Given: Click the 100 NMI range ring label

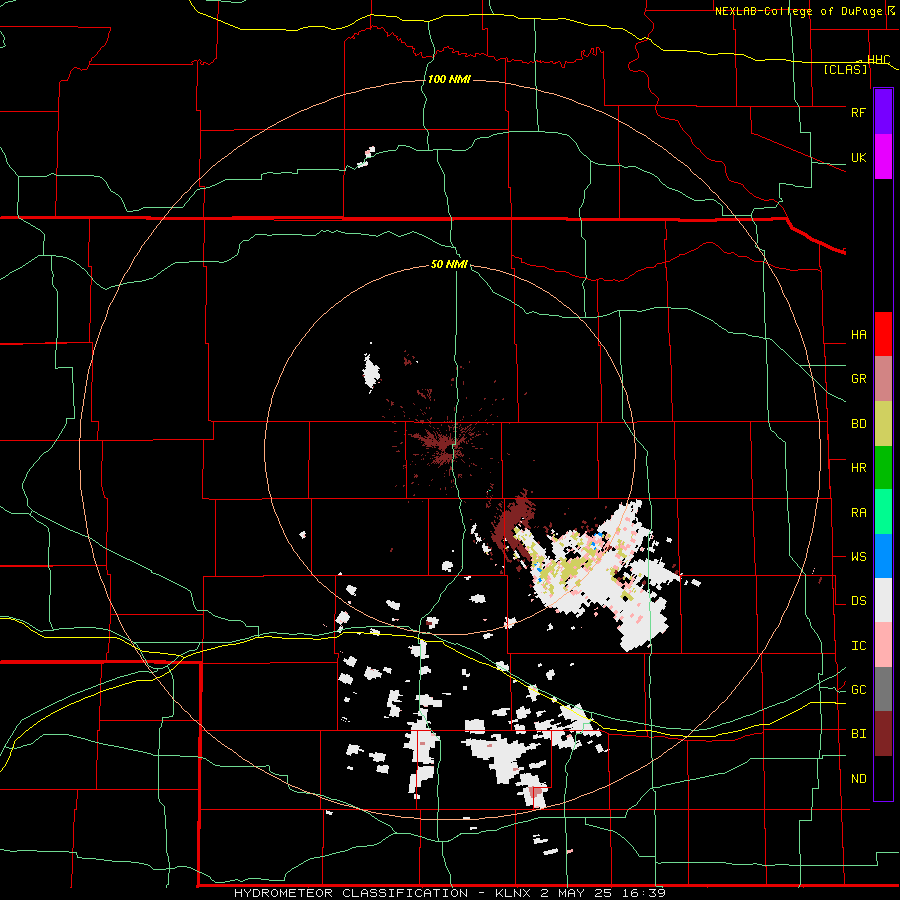Looking at the screenshot, I should pyautogui.click(x=449, y=79).
